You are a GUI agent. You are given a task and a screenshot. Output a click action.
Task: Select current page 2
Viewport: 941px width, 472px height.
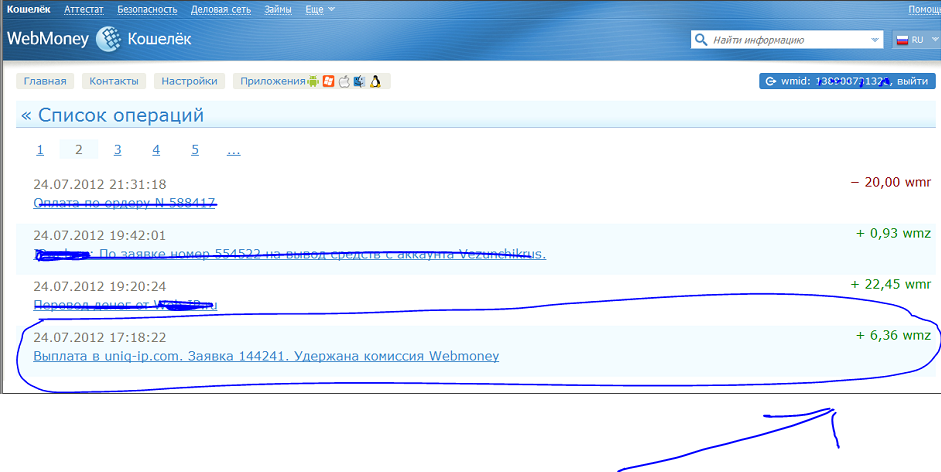point(79,150)
